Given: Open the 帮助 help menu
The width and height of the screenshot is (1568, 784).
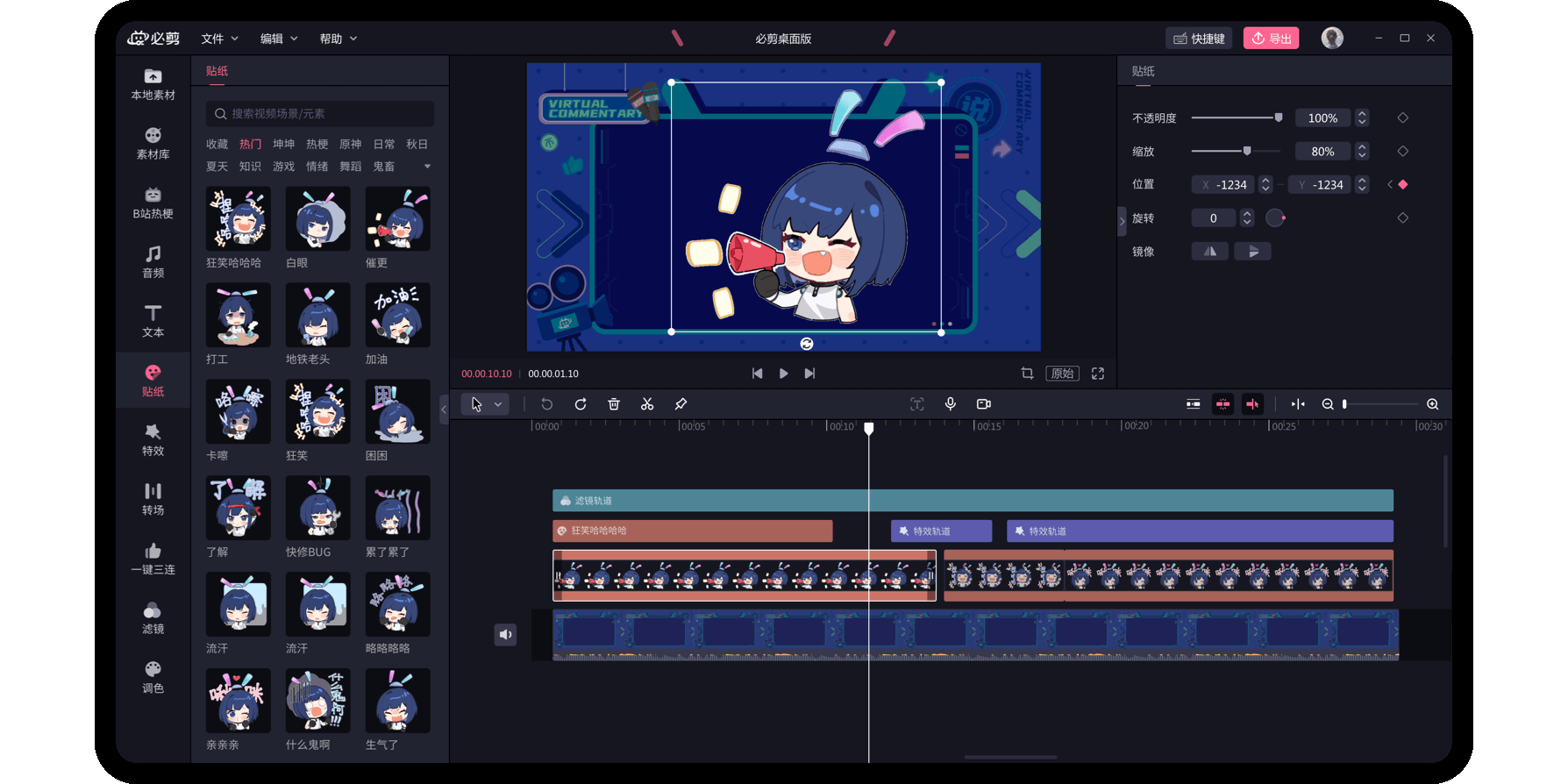Looking at the screenshot, I should coord(339,39).
